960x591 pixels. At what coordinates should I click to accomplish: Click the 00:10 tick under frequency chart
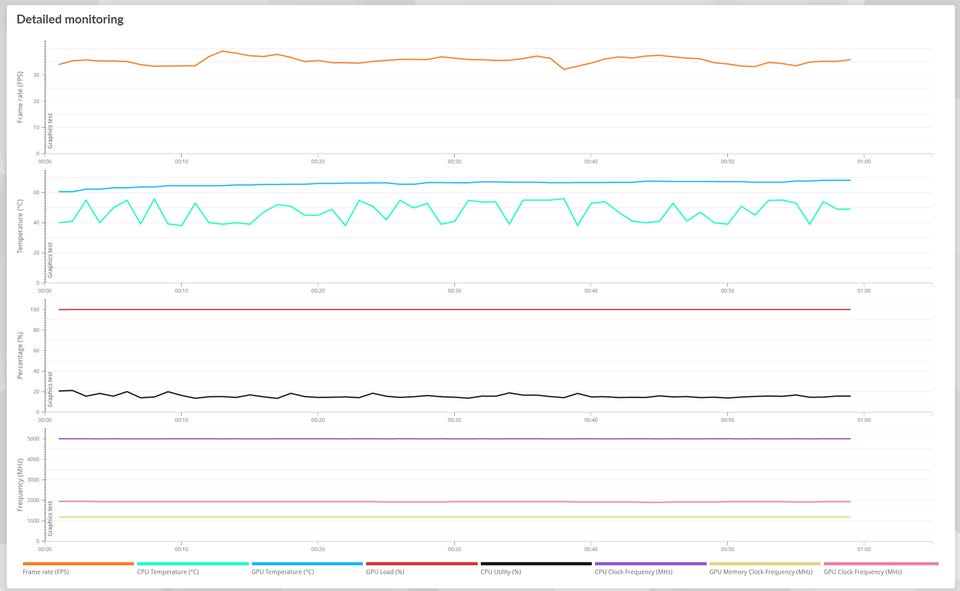pyautogui.click(x=181, y=549)
